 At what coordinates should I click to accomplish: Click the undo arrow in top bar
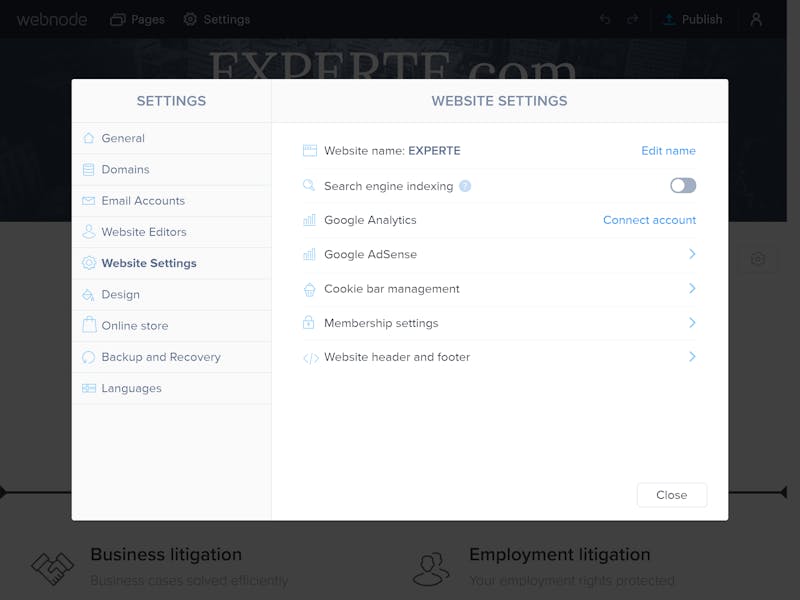click(605, 19)
